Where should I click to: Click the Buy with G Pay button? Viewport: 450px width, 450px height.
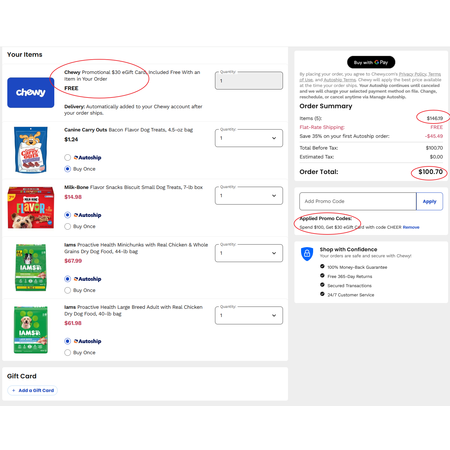pos(371,62)
